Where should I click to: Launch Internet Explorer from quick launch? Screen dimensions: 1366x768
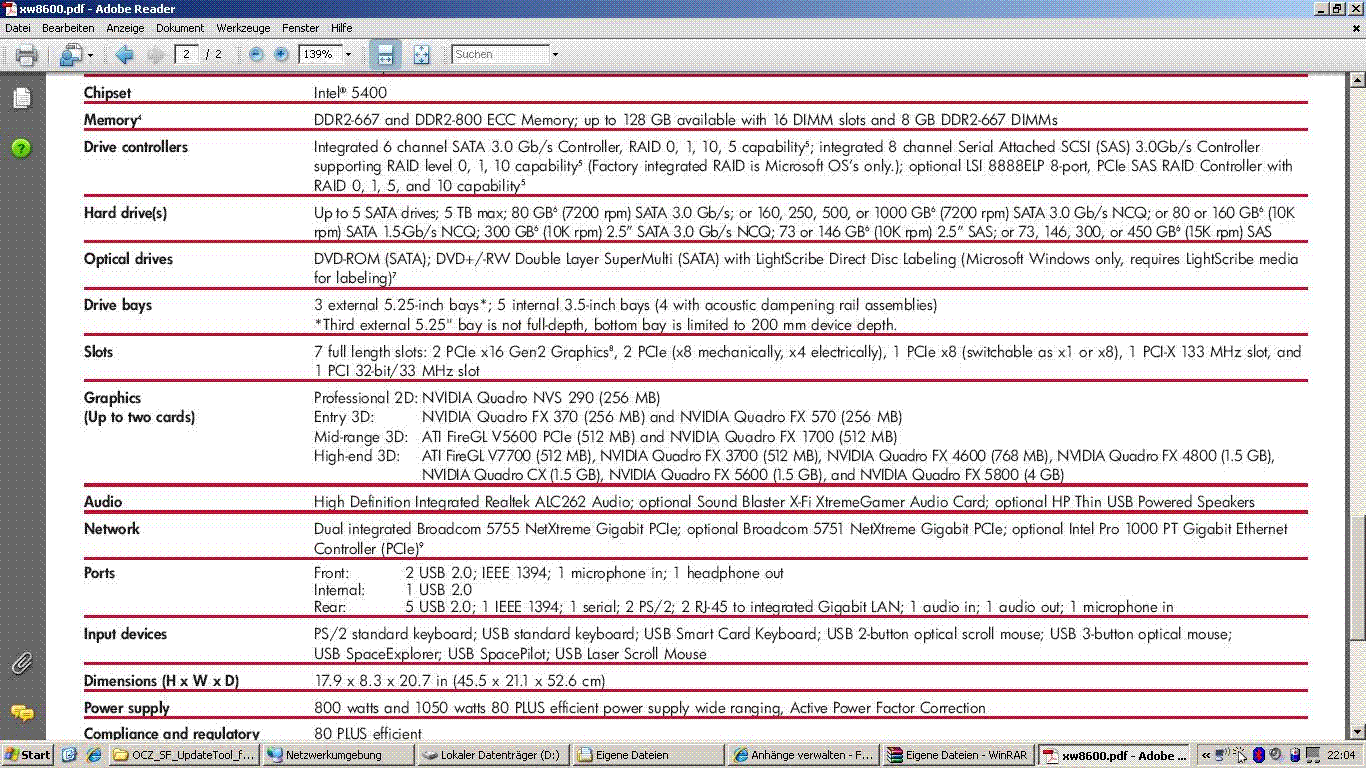pyautogui.click(x=95, y=755)
